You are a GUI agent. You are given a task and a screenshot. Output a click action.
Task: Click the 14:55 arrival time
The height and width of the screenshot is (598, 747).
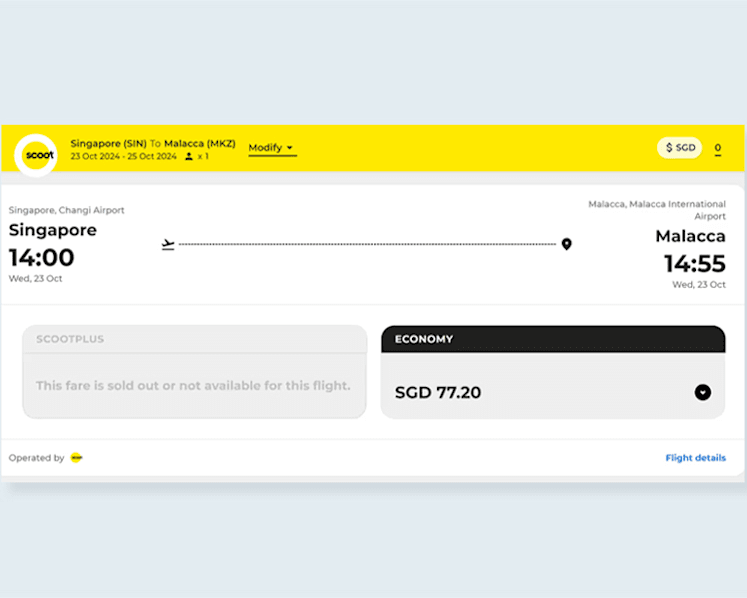point(695,264)
